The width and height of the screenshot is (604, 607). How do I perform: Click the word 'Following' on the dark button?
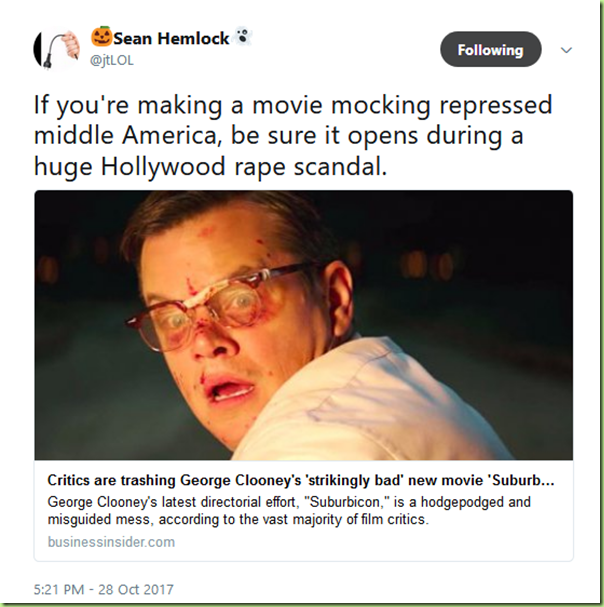[491, 50]
